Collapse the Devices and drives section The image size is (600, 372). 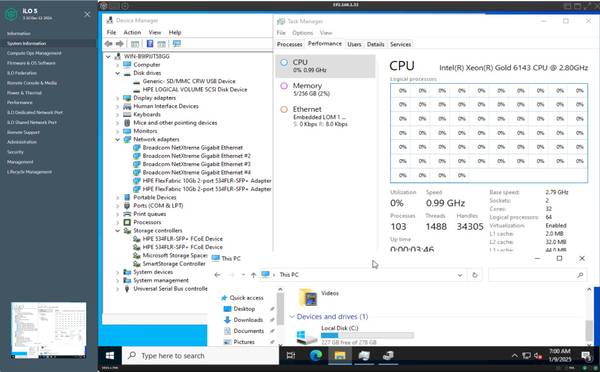click(292, 317)
